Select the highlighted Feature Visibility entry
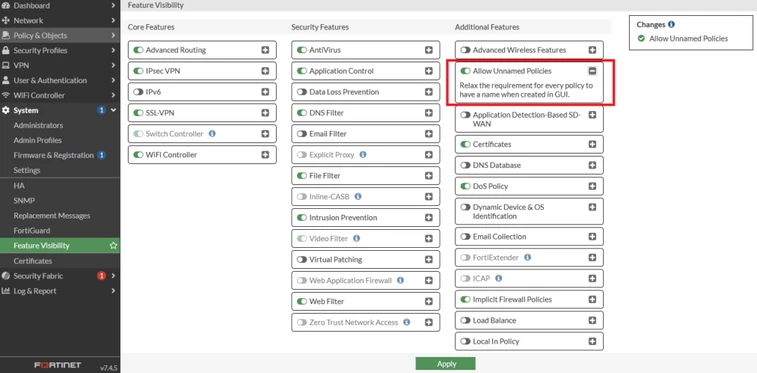This screenshot has width=757, height=373. click(x=60, y=246)
